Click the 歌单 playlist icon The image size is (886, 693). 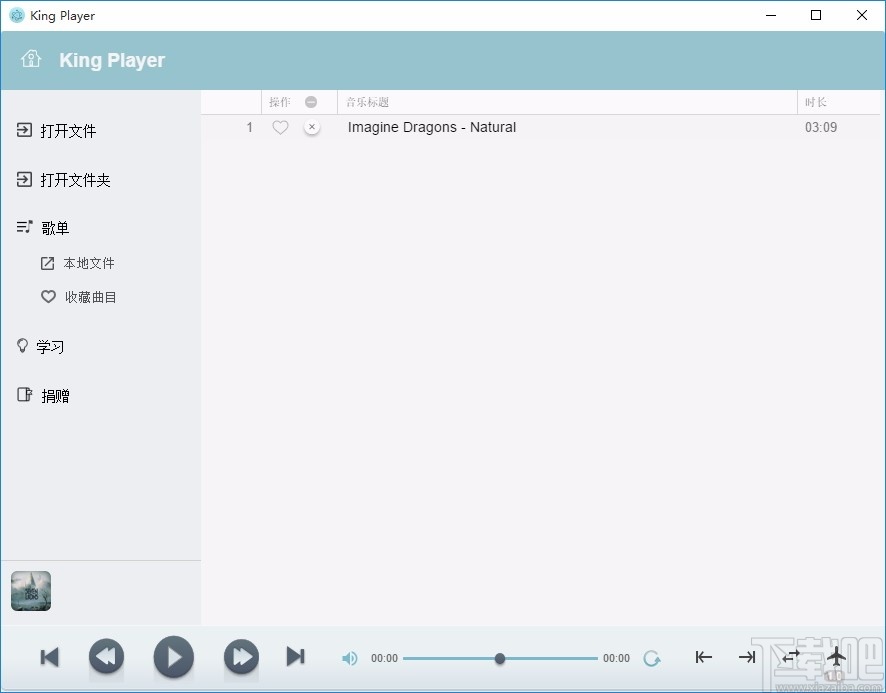(24, 227)
